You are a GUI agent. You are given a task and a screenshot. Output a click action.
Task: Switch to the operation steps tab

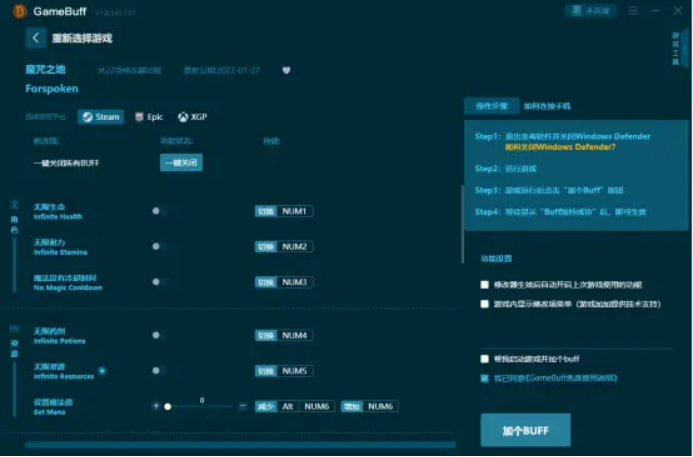point(491,106)
